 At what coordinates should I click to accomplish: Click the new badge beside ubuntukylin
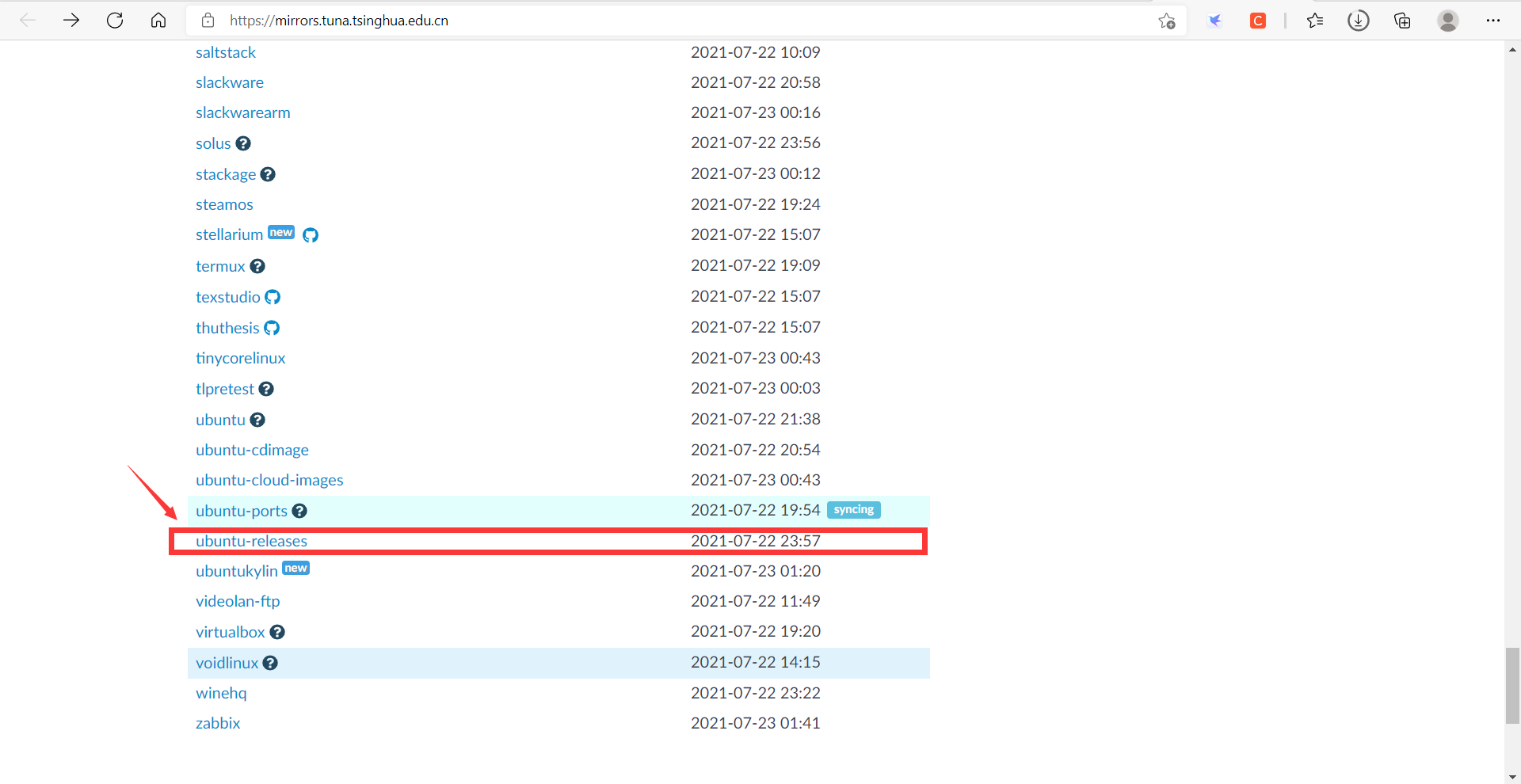296,568
